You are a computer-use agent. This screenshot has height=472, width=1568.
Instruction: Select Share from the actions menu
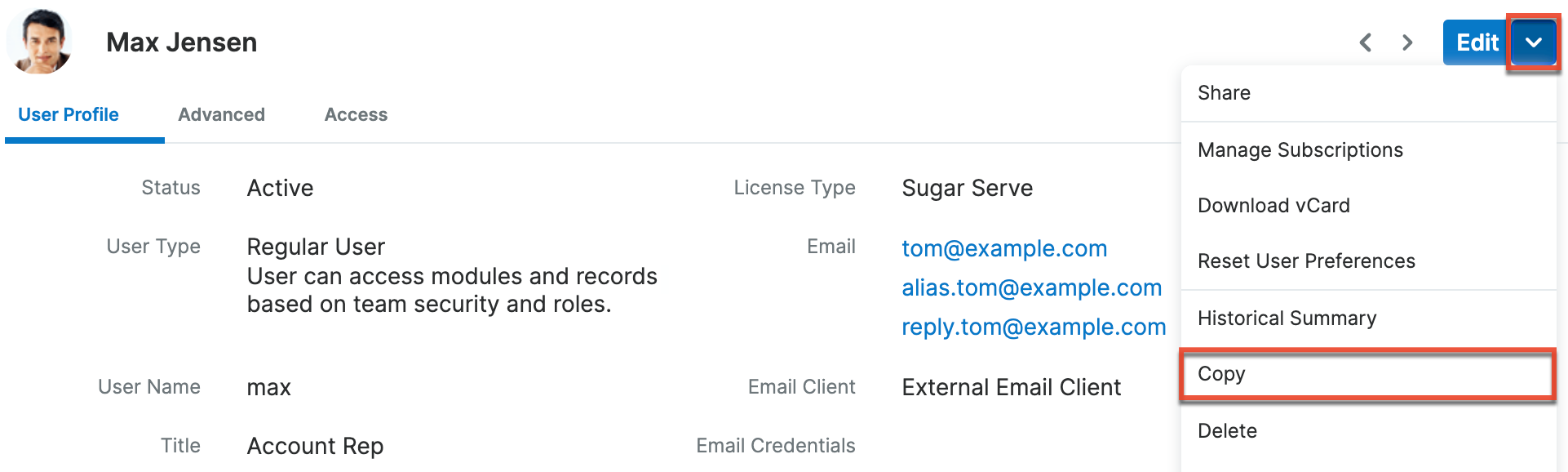tap(1224, 93)
